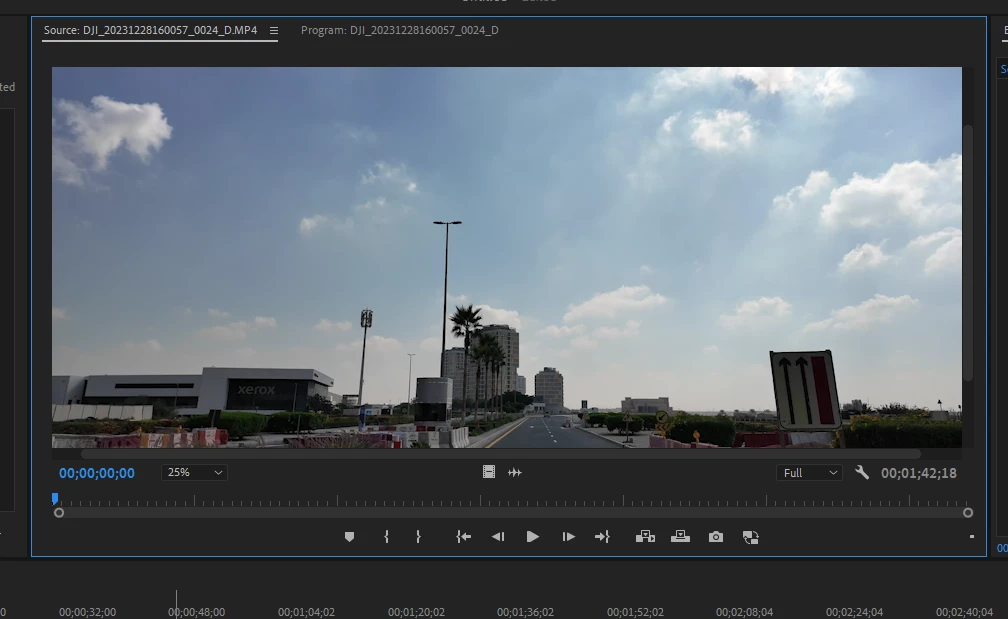Image resolution: width=1008 pixels, height=619 pixels.
Task: Click the source video preview frame
Action: (507, 257)
